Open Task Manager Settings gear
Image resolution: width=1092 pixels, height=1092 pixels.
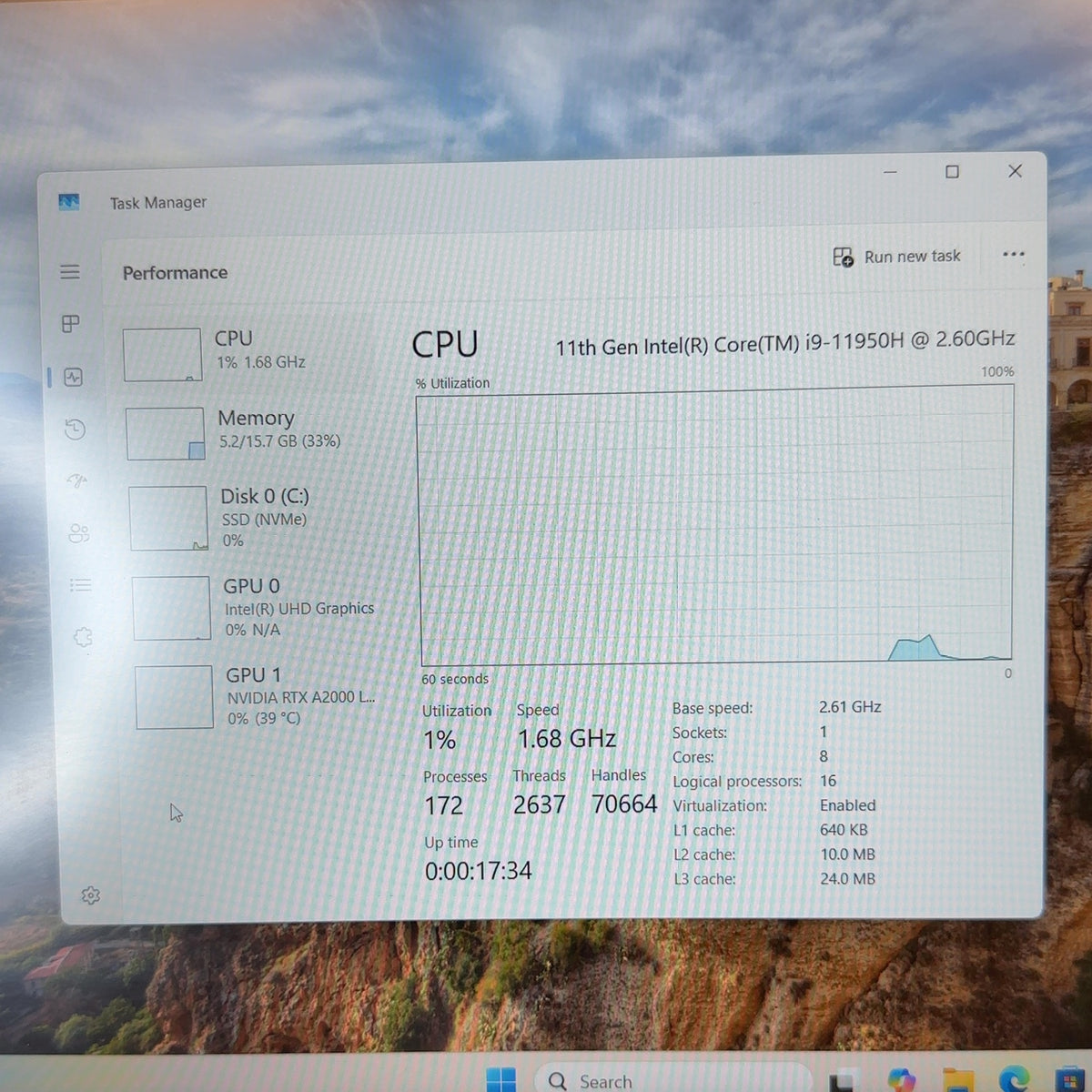90,895
